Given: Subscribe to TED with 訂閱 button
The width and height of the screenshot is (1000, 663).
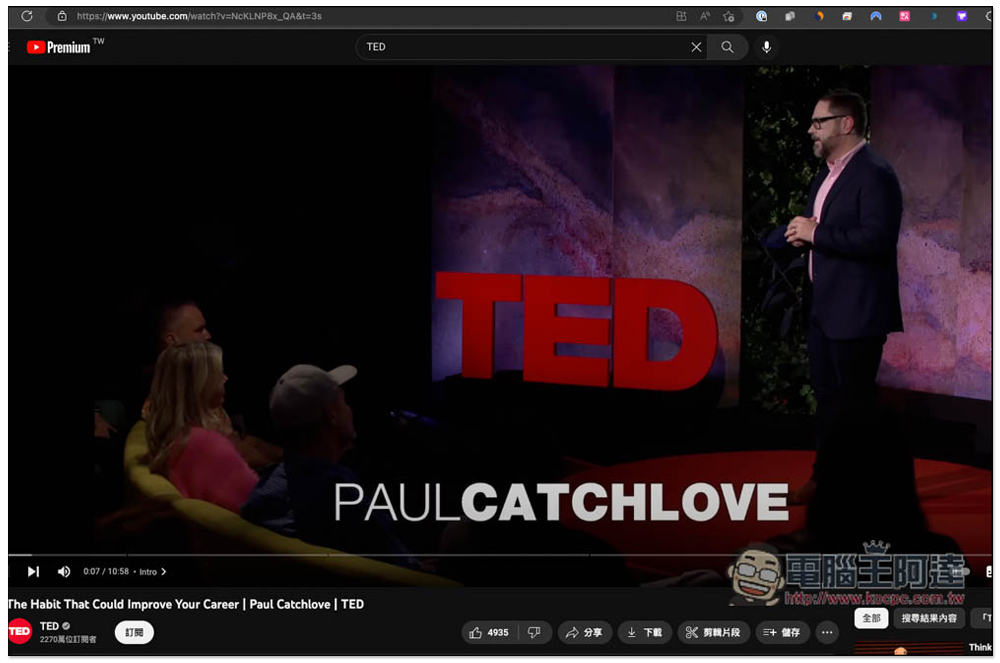Looking at the screenshot, I should click(x=134, y=632).
